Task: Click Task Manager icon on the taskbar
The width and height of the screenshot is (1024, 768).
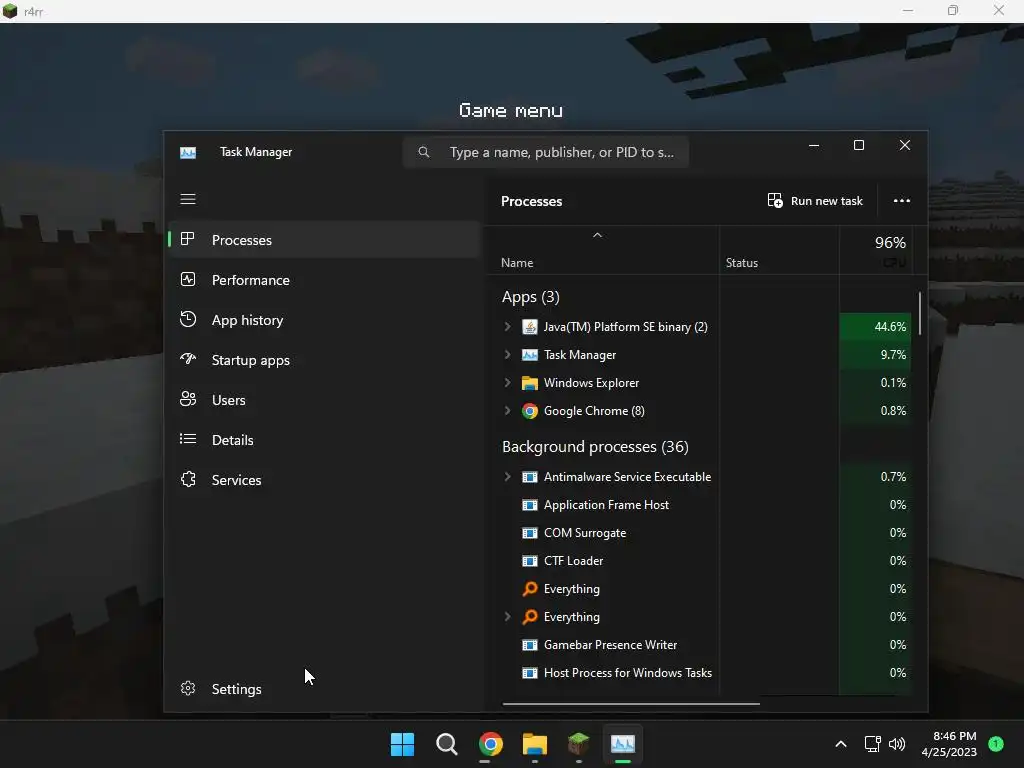Action: (x=623, y=744)
